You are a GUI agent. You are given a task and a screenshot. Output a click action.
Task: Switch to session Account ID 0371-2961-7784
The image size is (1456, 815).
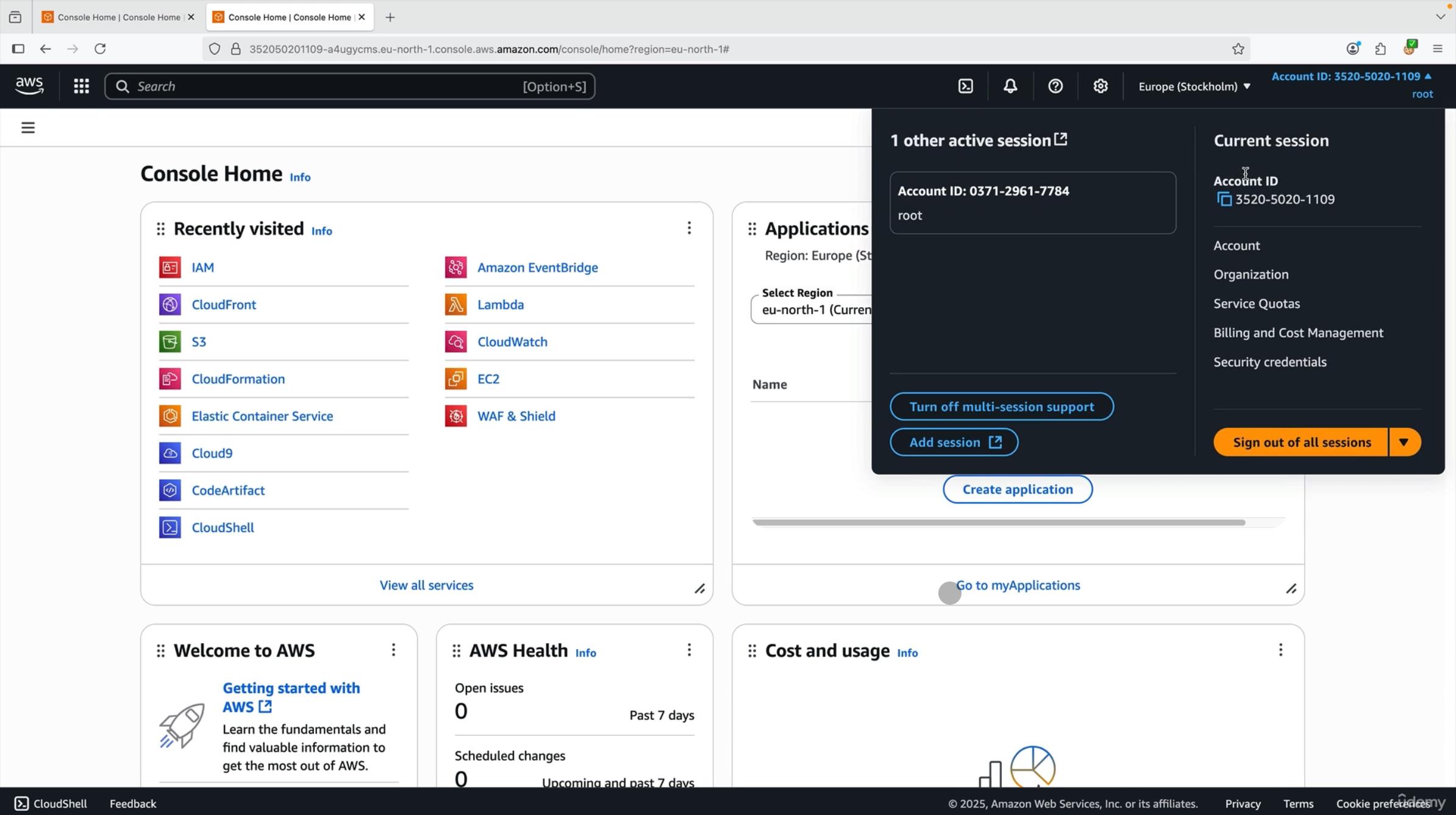coord(1033,202)
